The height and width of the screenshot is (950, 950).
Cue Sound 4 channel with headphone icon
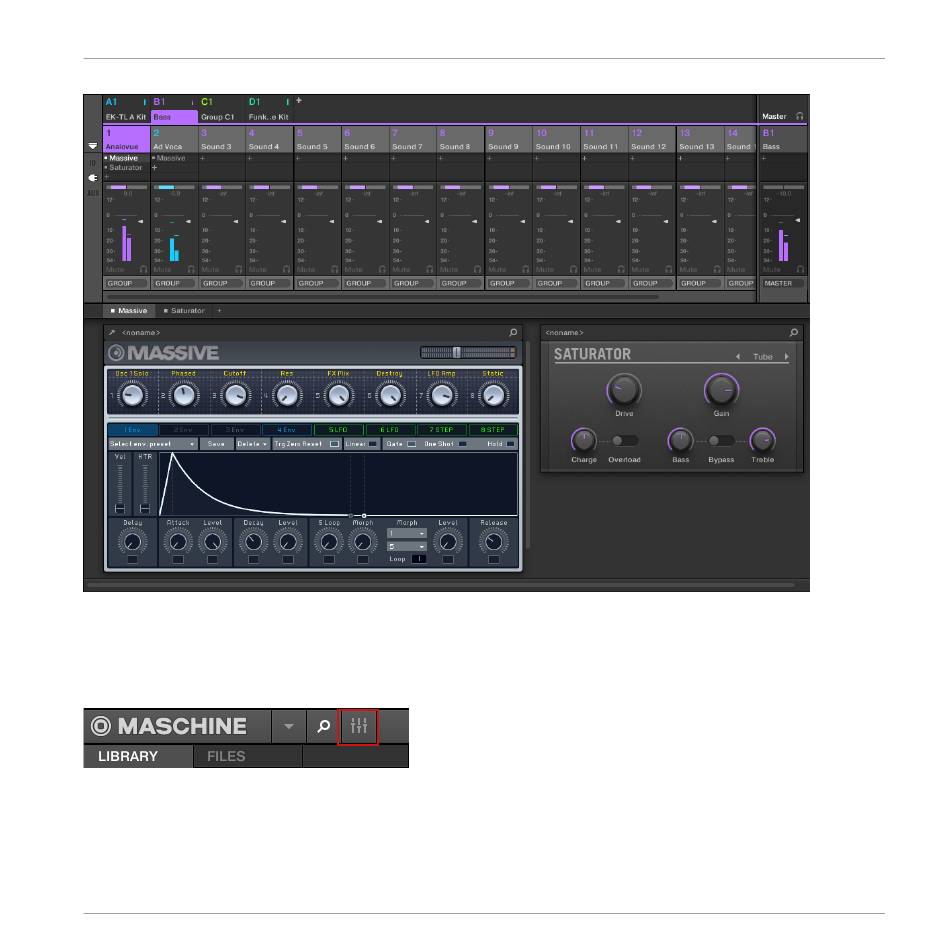(x=287, y=269)
